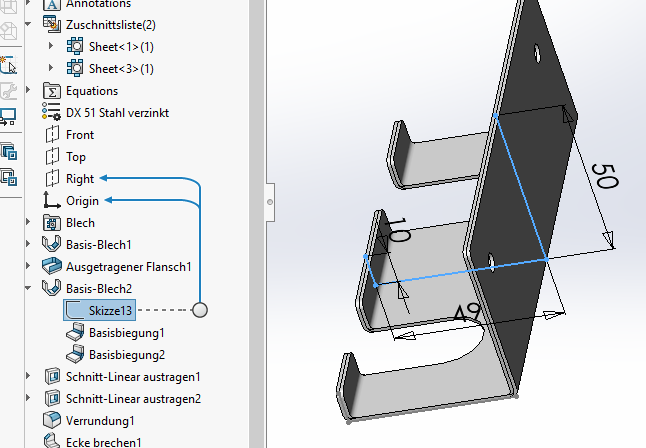Select the Origin label in tree
Image resolution: width=646 pixels, height=448 pixels.
tap(82, 201)
